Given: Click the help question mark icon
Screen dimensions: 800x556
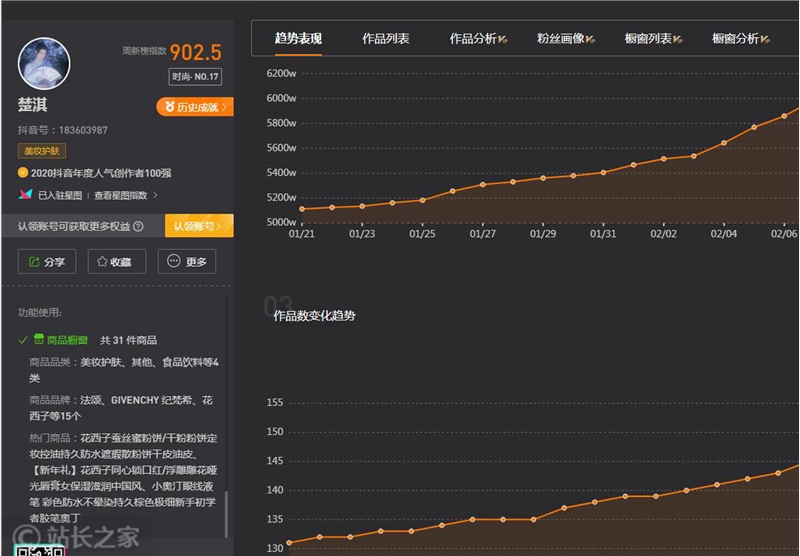Looking at the screenshot, I should click(x=138, y=226).
